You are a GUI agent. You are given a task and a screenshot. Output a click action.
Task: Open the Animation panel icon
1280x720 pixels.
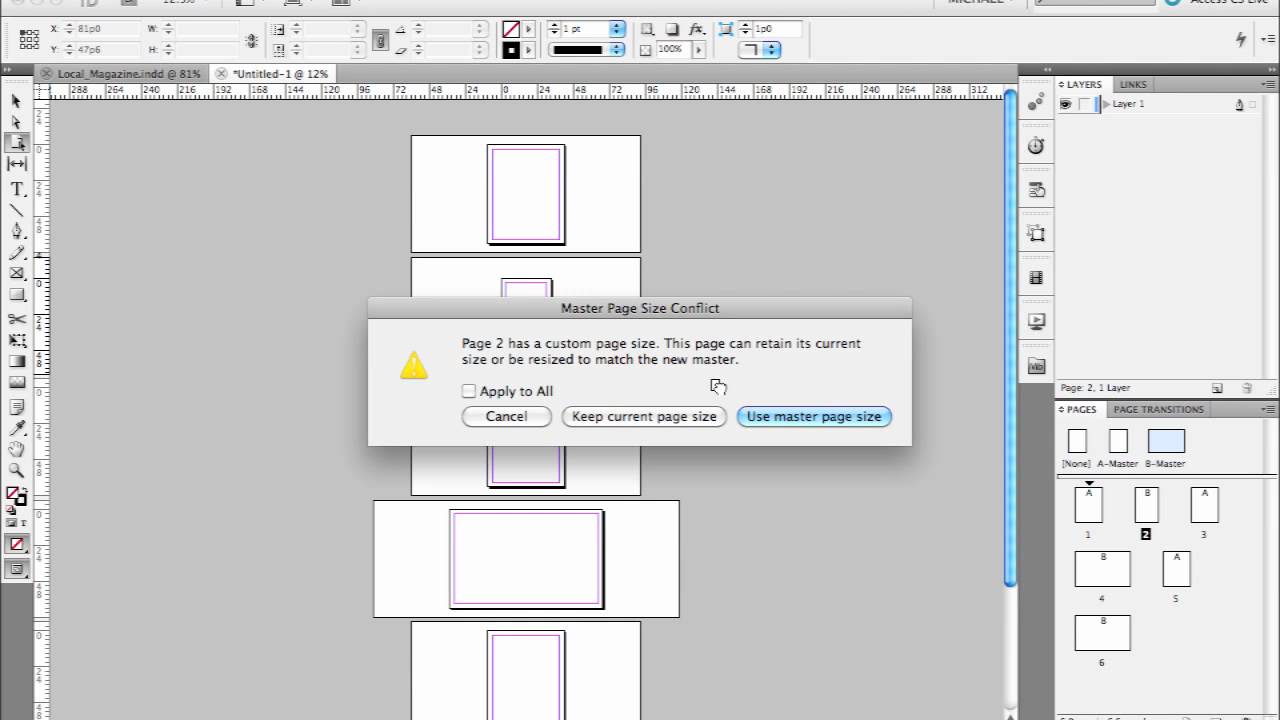[1036, 102]
